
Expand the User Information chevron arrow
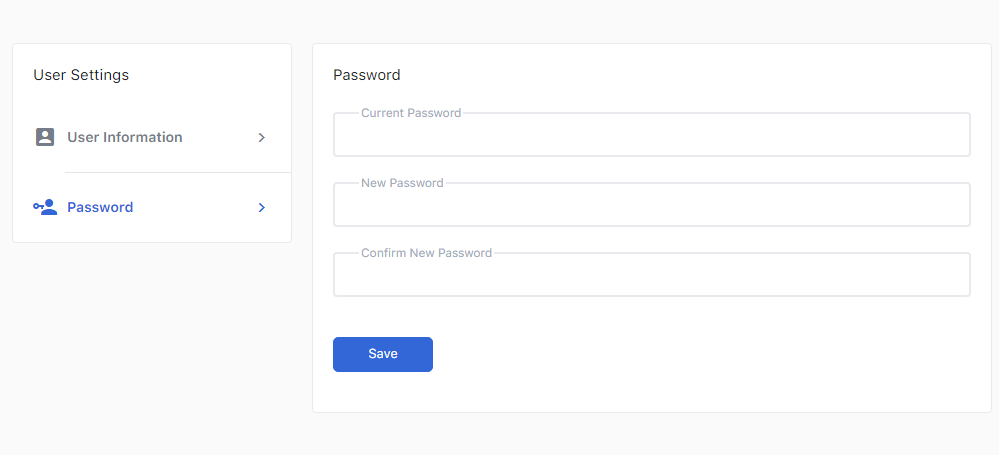[x=262, y=137]
